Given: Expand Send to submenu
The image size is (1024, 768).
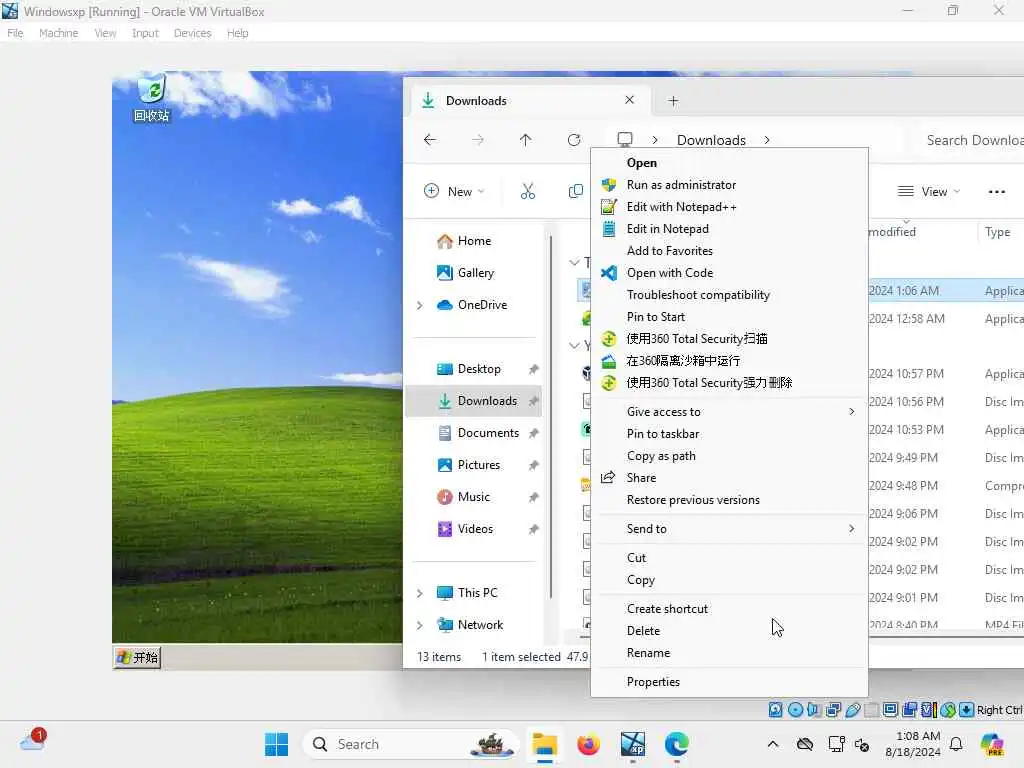Looking at the screenshot, I should pos(729,529).
